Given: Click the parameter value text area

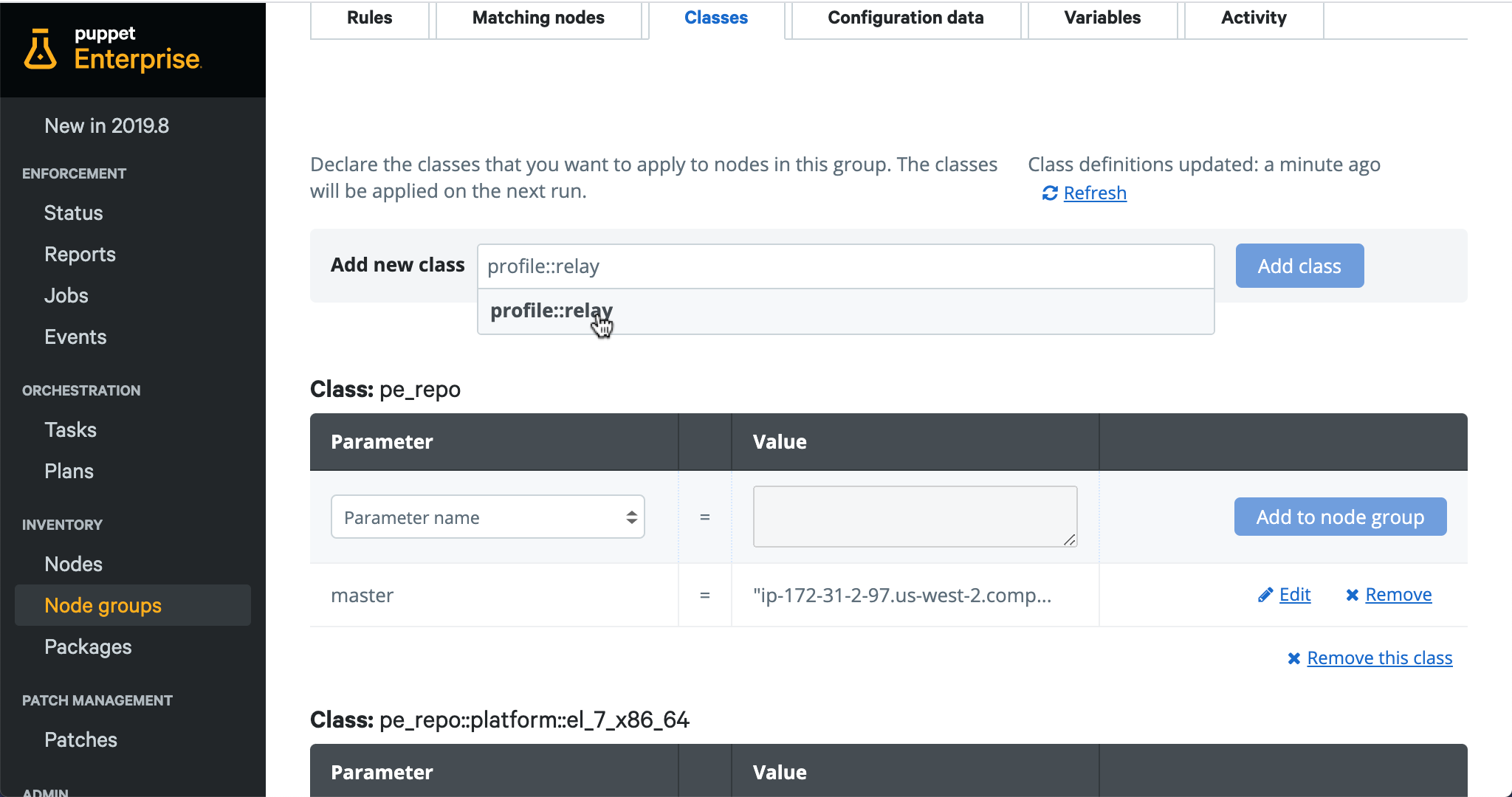Looking at the screenshot, I should [915, 517].
